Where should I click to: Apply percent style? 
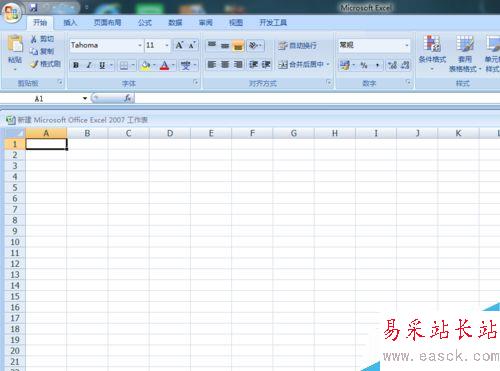click(x=364, y=65)
